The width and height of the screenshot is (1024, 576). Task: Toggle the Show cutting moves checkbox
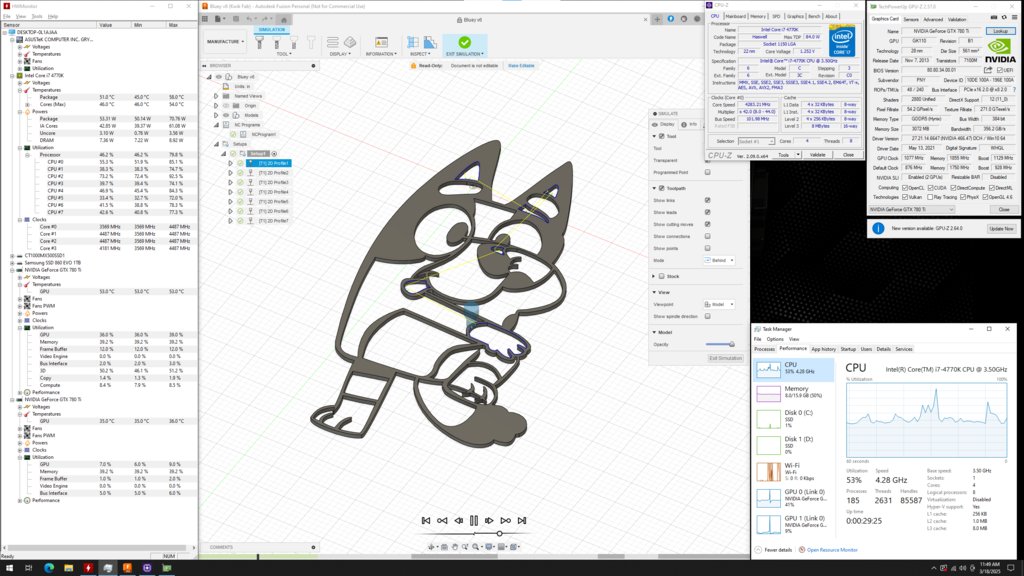tap(707, 224)
